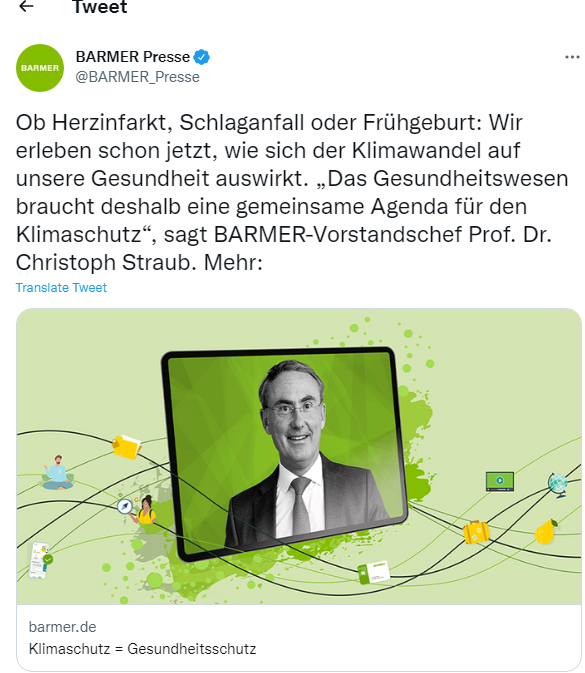The image size is (585, 673).
Task: Open the three-dot more options menu
Action: (572, 57)
